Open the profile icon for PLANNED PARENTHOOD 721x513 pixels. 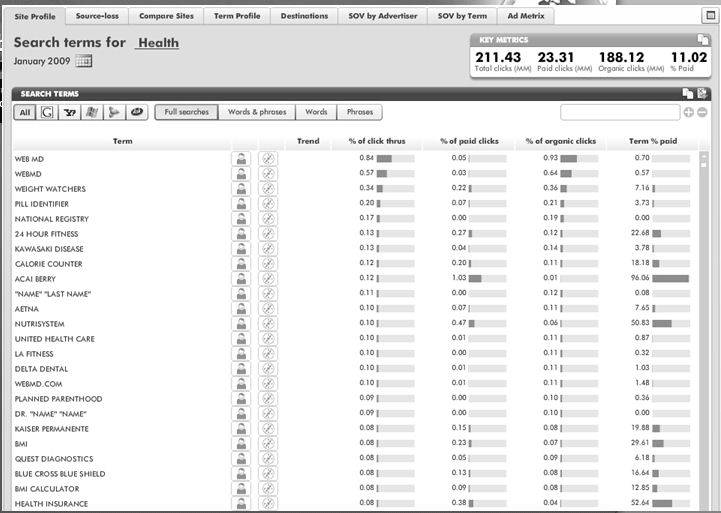(x=241, y=399)
